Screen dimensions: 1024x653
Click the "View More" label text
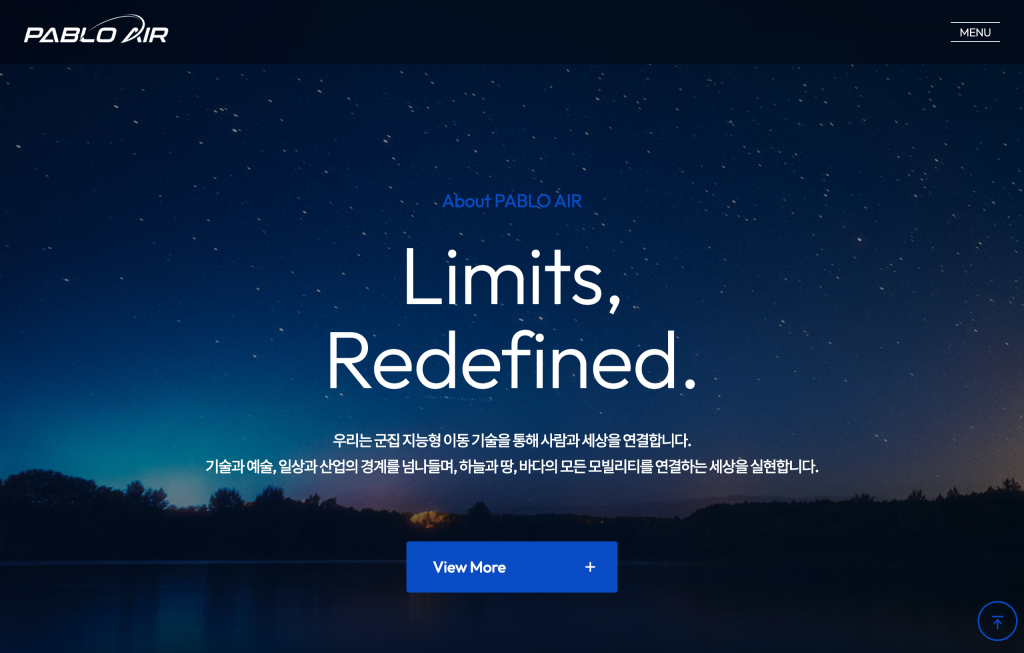click(469, 567)
